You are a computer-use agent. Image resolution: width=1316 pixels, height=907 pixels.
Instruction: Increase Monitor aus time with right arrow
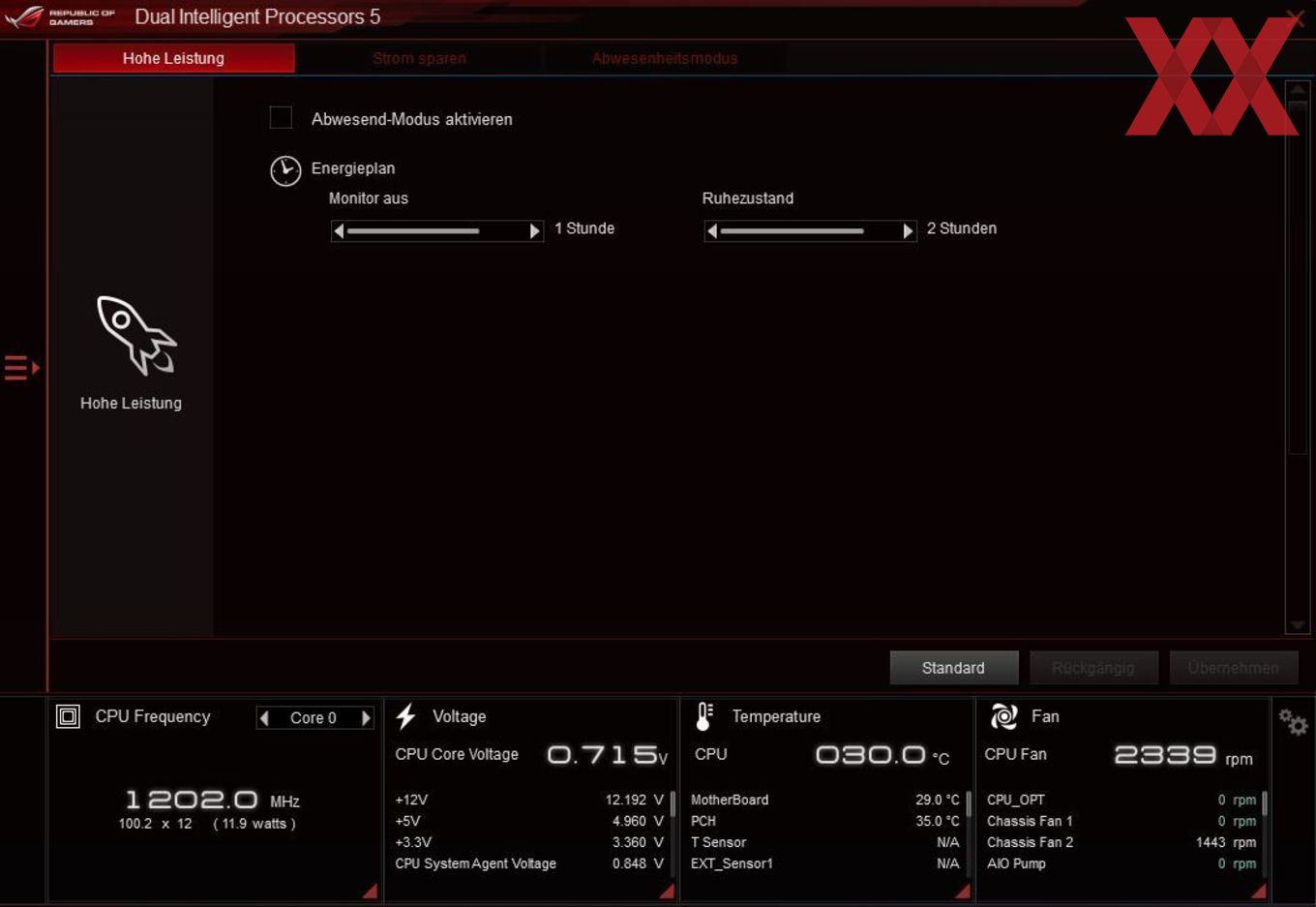click(x=534, y=231)
